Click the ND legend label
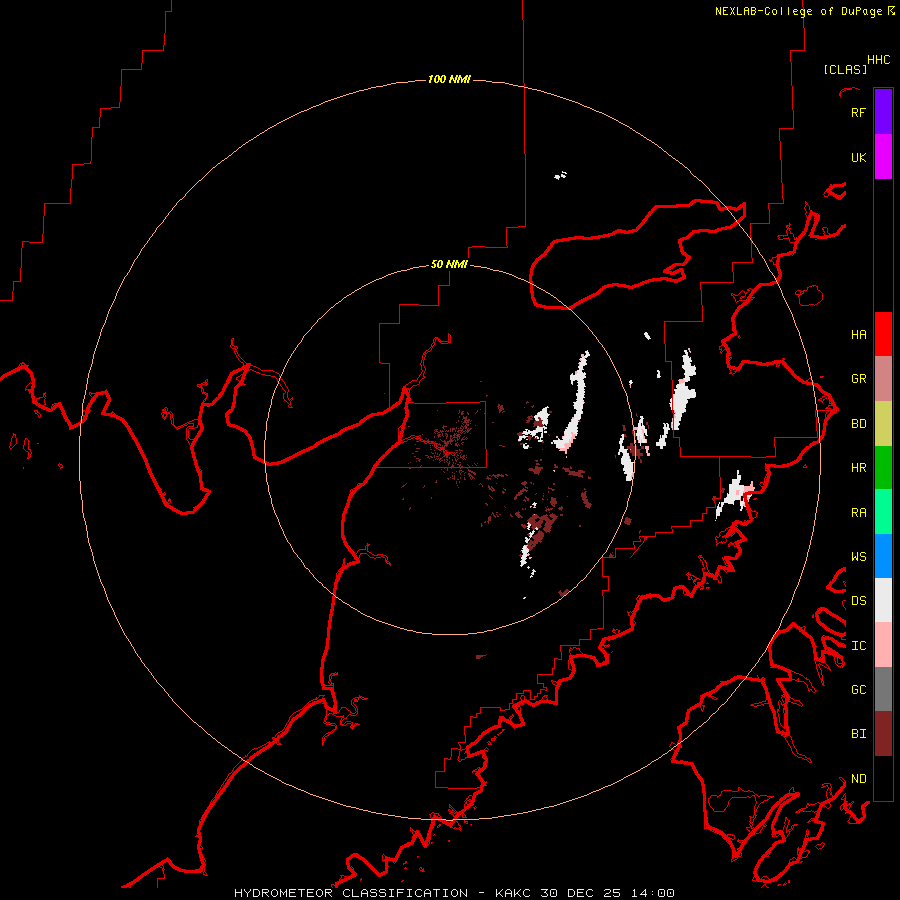Image resolution: width=900 pixels, height=900 pixels. click(x=858, y=779)
